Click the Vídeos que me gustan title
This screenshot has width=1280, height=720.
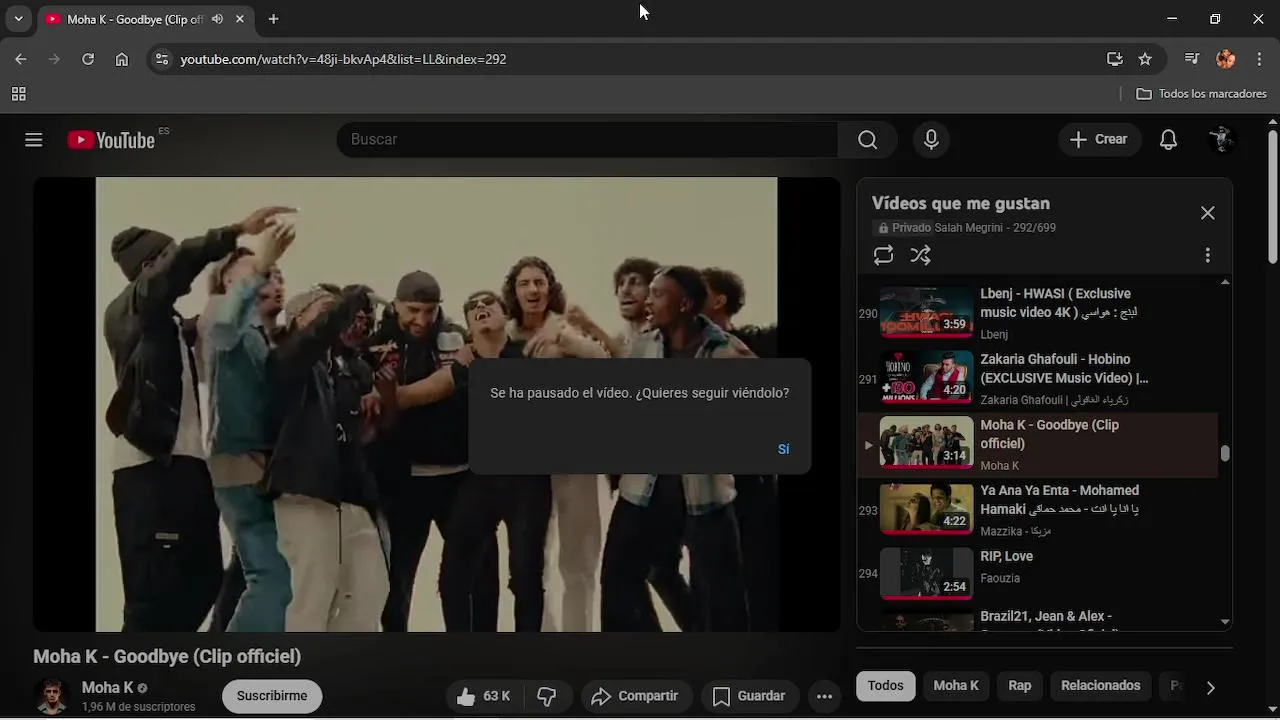click(961, 204)
